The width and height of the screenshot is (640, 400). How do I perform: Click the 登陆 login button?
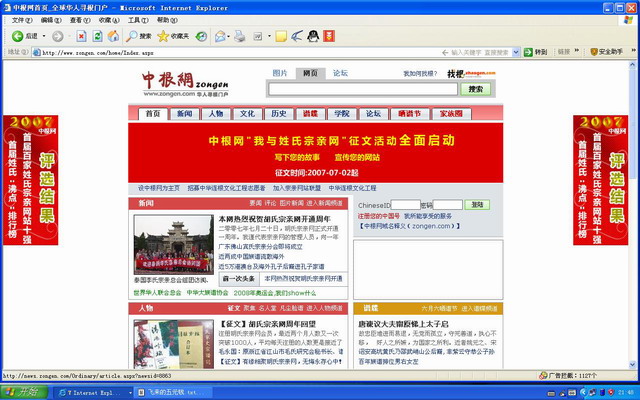click(477, 205)
